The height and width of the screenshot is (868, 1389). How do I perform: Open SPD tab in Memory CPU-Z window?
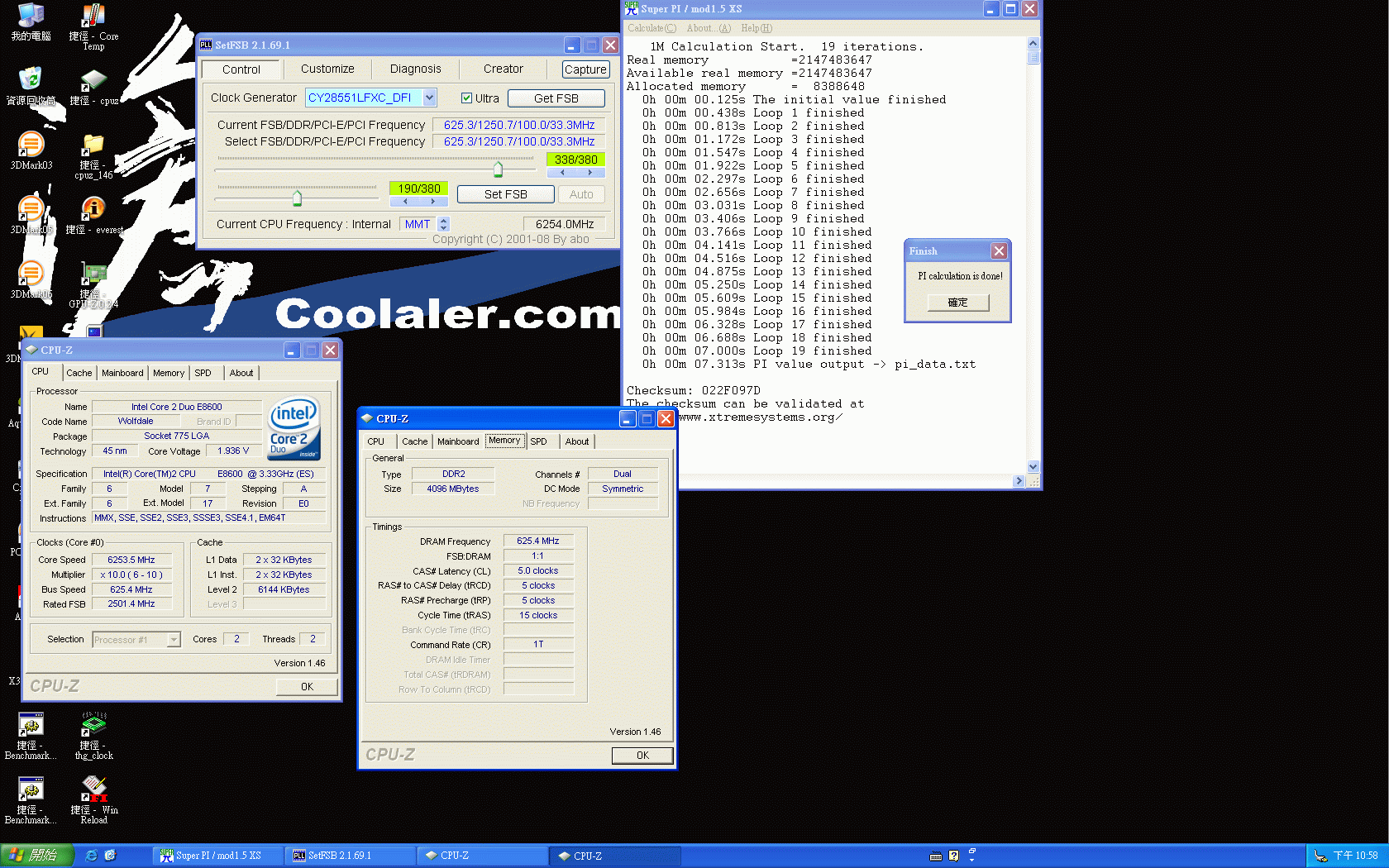tap(539, 441)
